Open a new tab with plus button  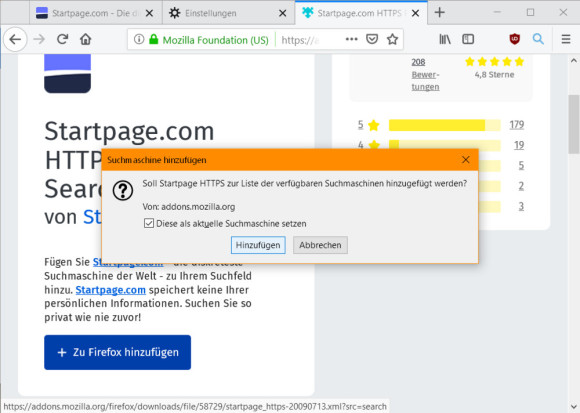439,13
